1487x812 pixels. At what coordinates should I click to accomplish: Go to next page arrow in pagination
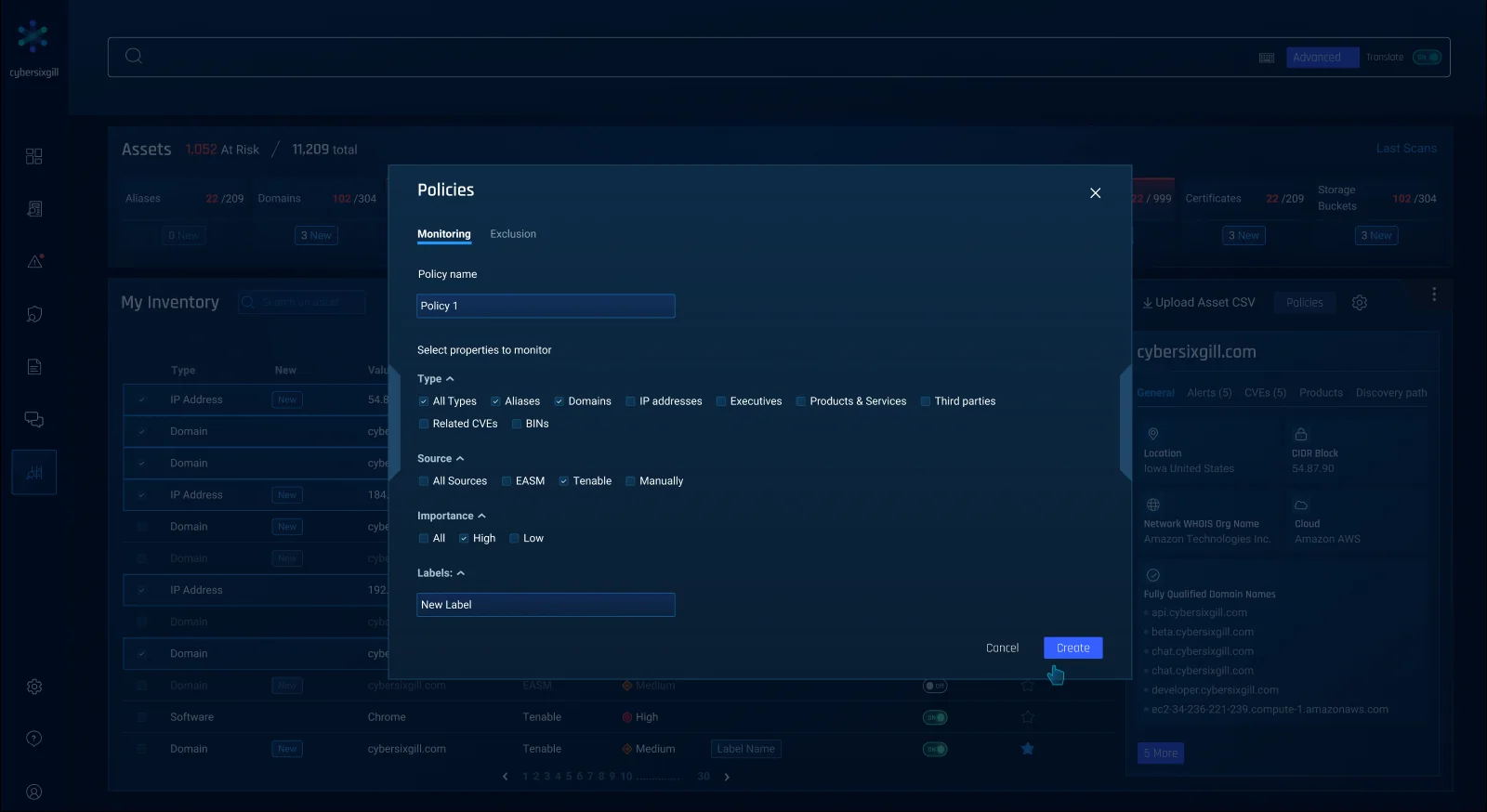point(727,777)
